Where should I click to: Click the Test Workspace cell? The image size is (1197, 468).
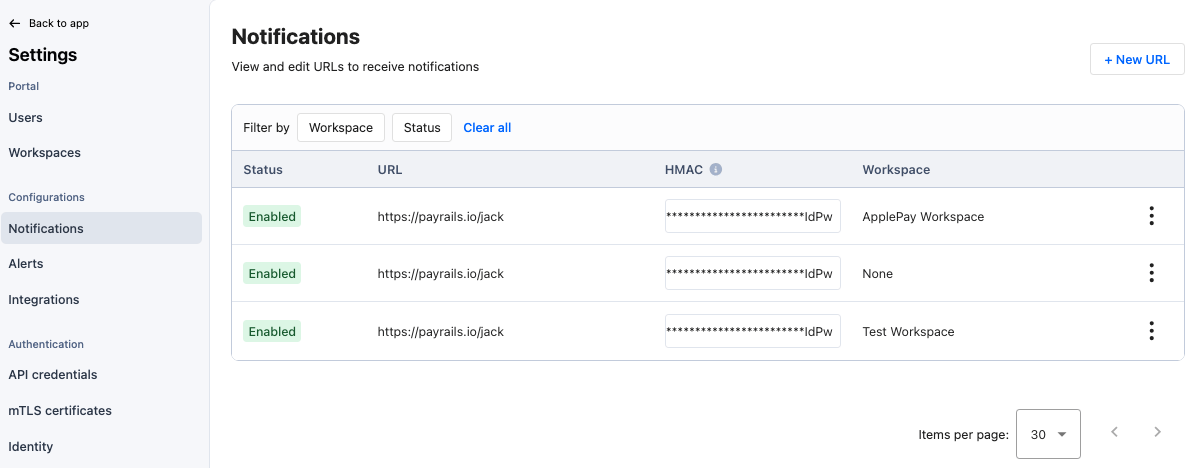(908, 332)
